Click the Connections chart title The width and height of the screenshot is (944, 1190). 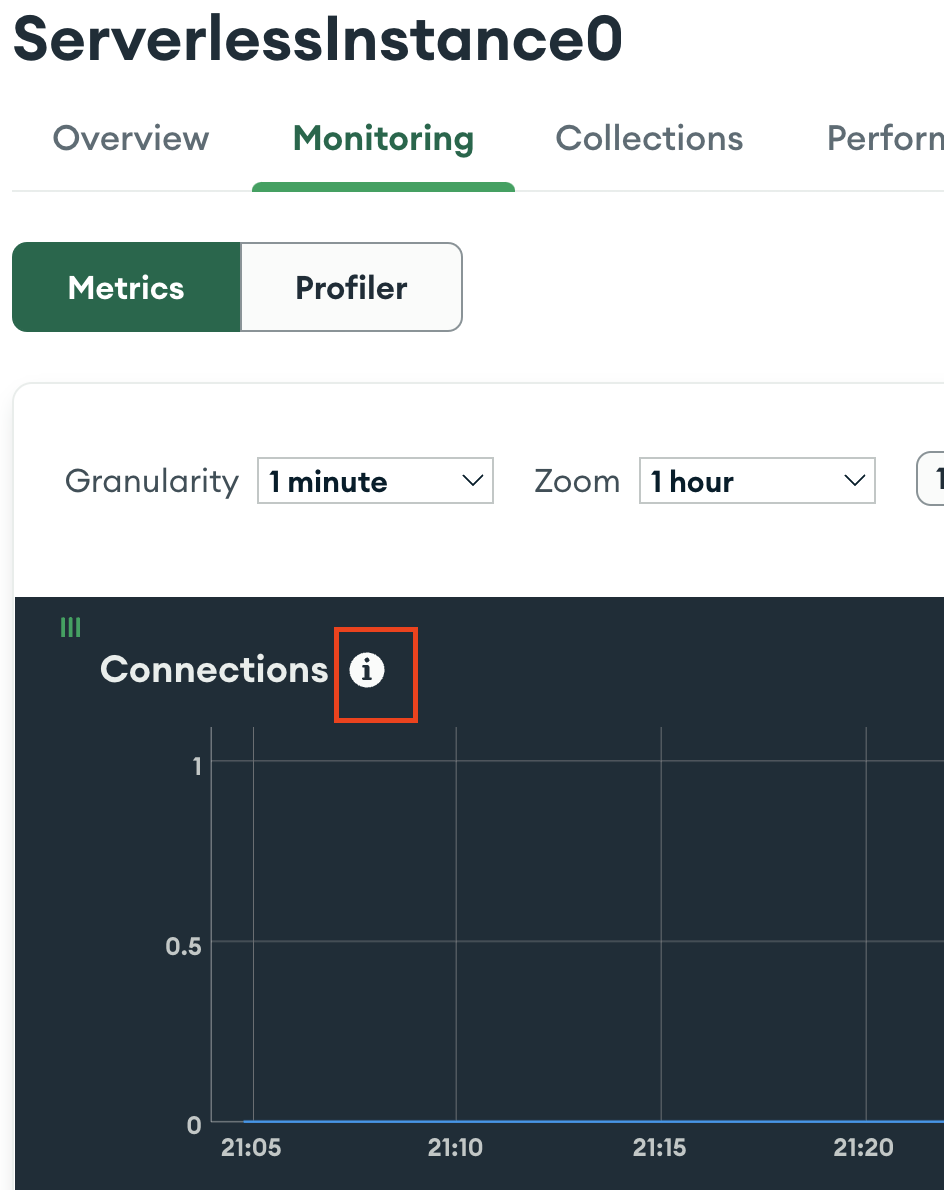click(213, 670)
